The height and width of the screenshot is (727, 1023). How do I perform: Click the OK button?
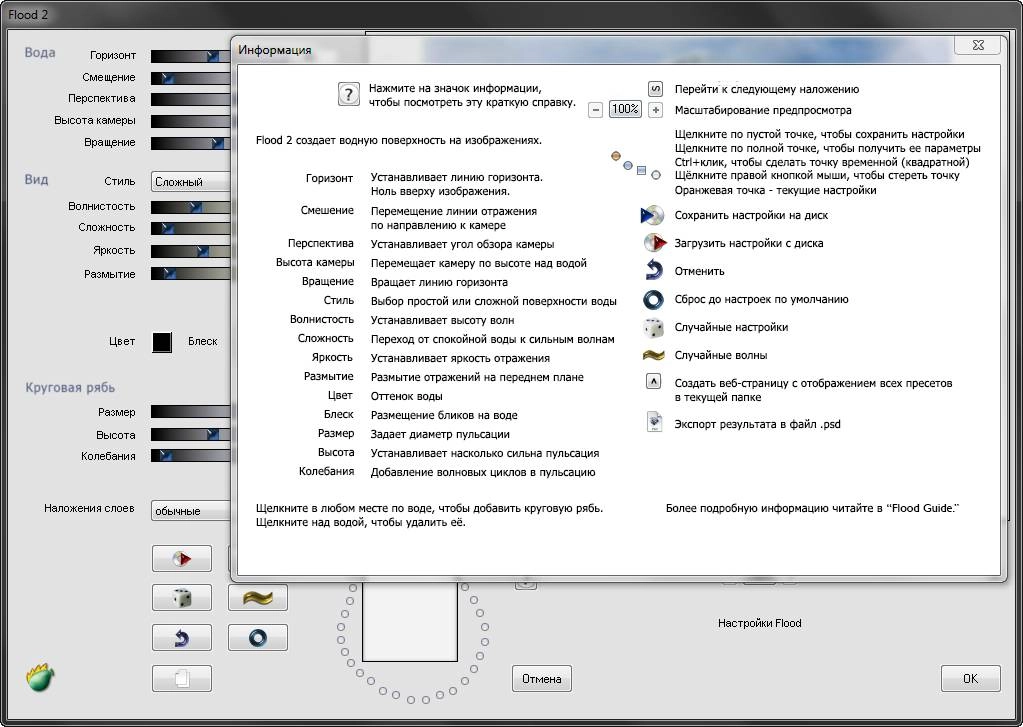tap(970, 679)
